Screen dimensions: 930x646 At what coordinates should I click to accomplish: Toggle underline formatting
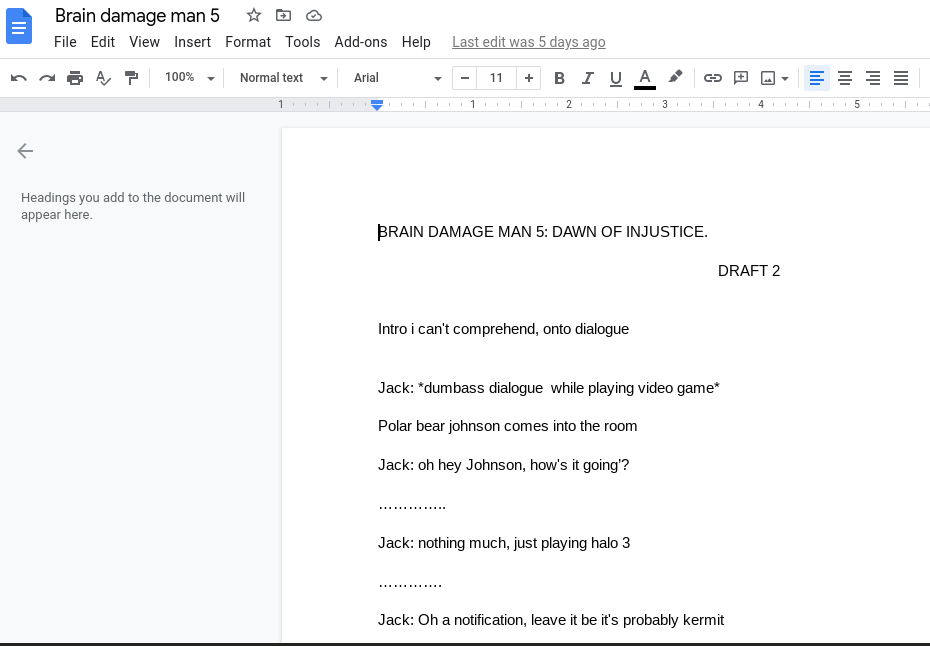pyautogui.click(x=616, y=78)
